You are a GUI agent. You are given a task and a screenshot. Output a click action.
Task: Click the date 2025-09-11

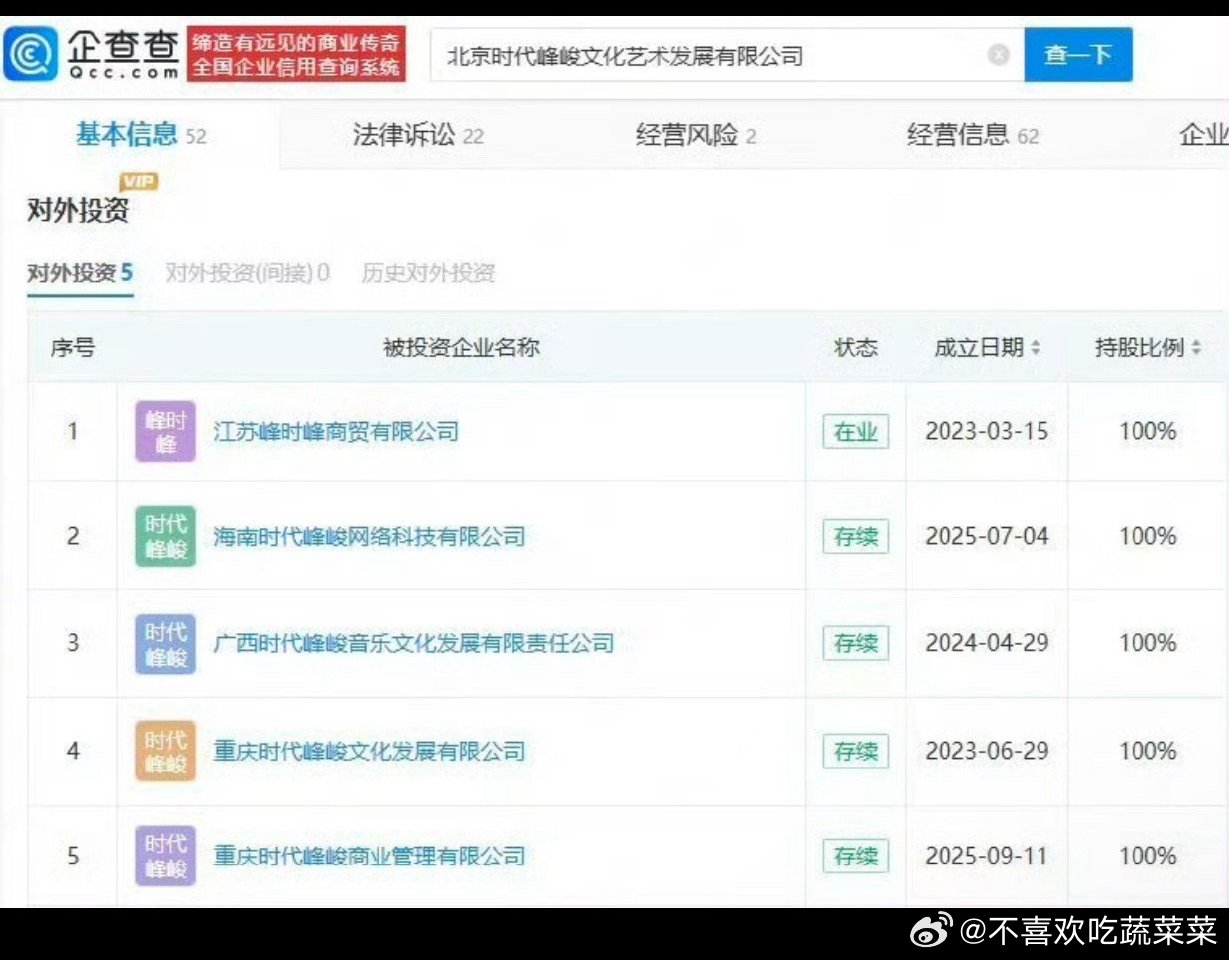click(986, 856)
